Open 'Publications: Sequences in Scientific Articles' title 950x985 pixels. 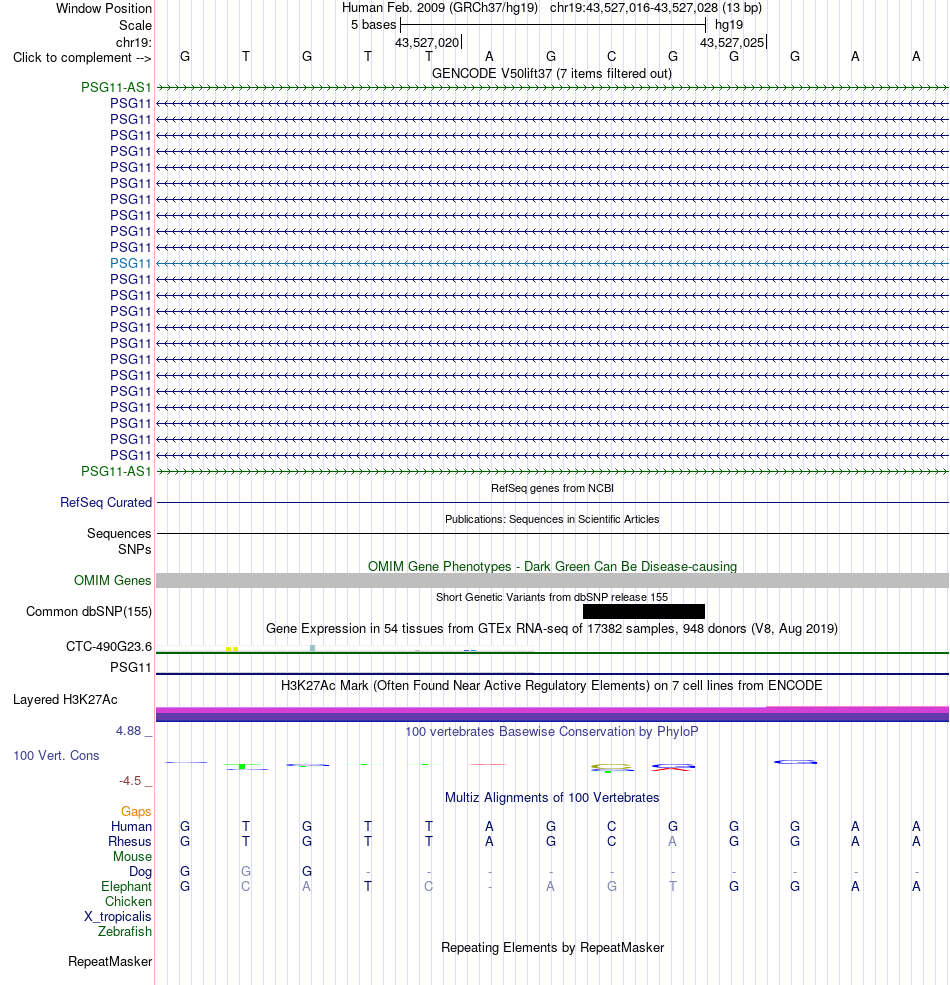point(552,519)
